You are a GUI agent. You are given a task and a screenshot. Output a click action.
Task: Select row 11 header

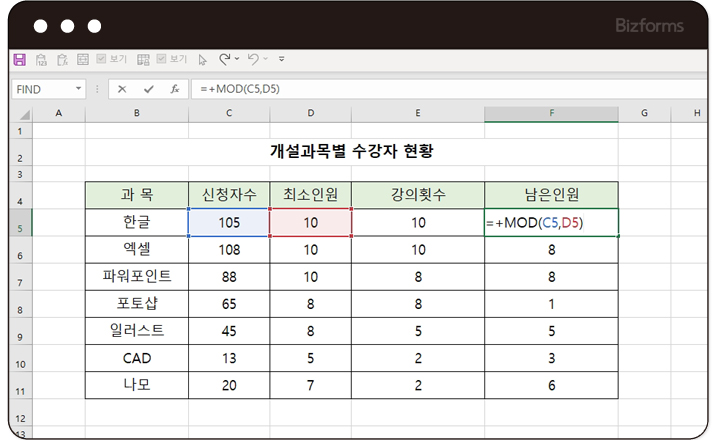coord(20,385)
